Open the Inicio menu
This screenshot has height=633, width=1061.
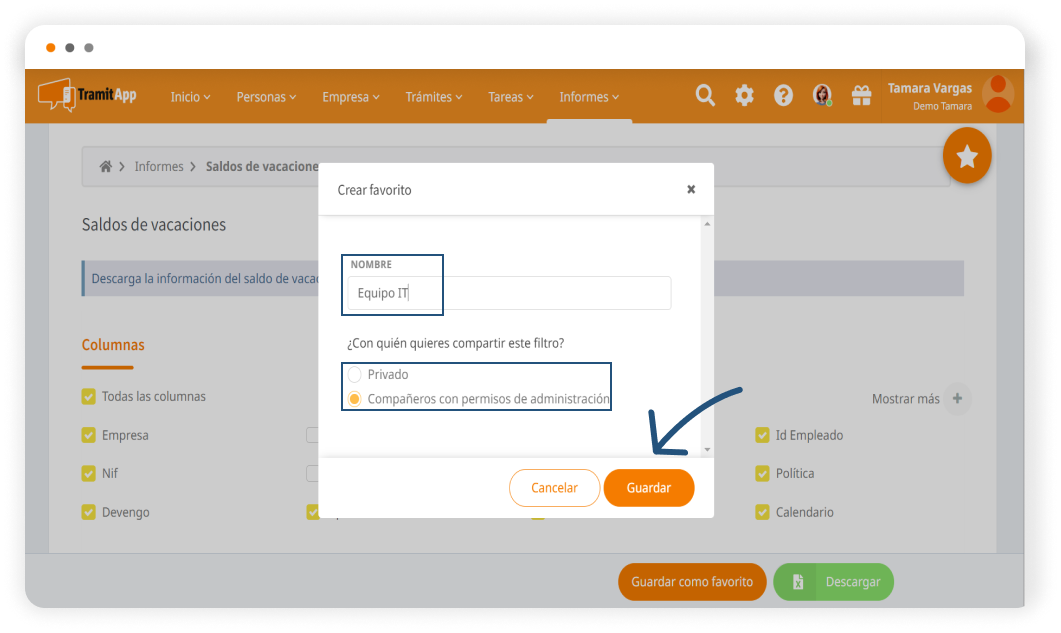click(x=190, y=97)
